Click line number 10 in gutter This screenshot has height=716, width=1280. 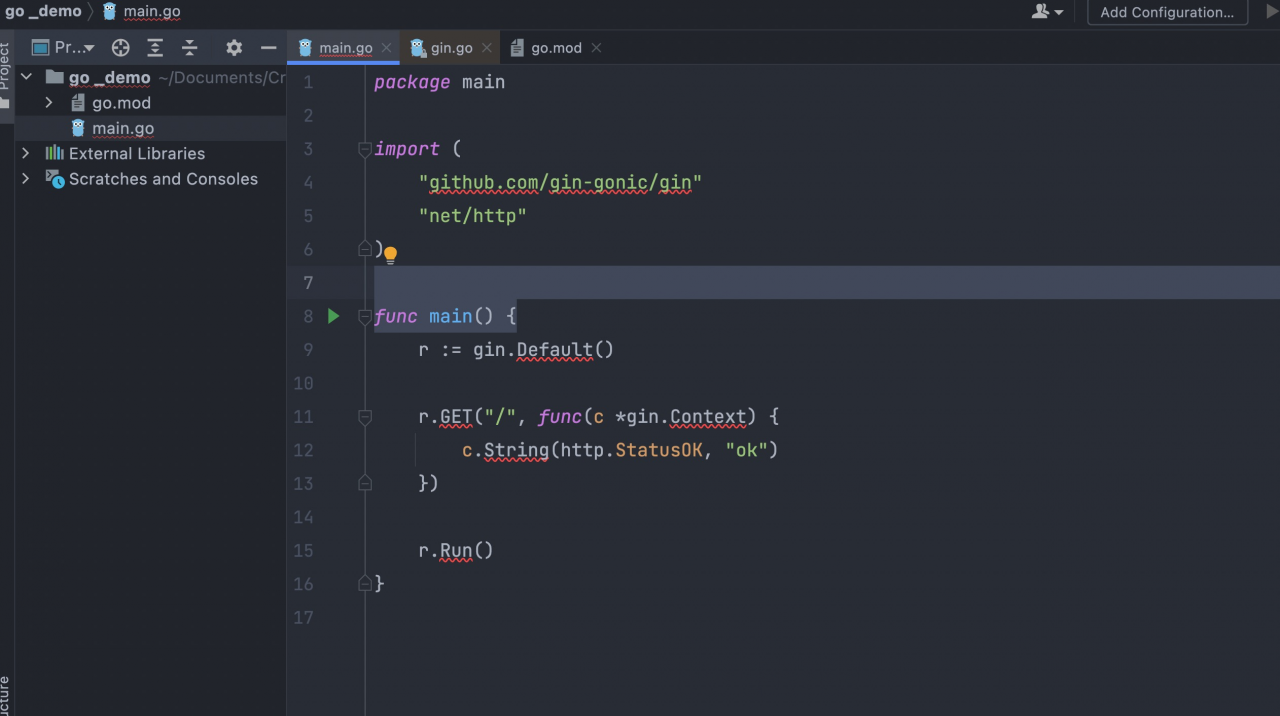tap(303, 383)
